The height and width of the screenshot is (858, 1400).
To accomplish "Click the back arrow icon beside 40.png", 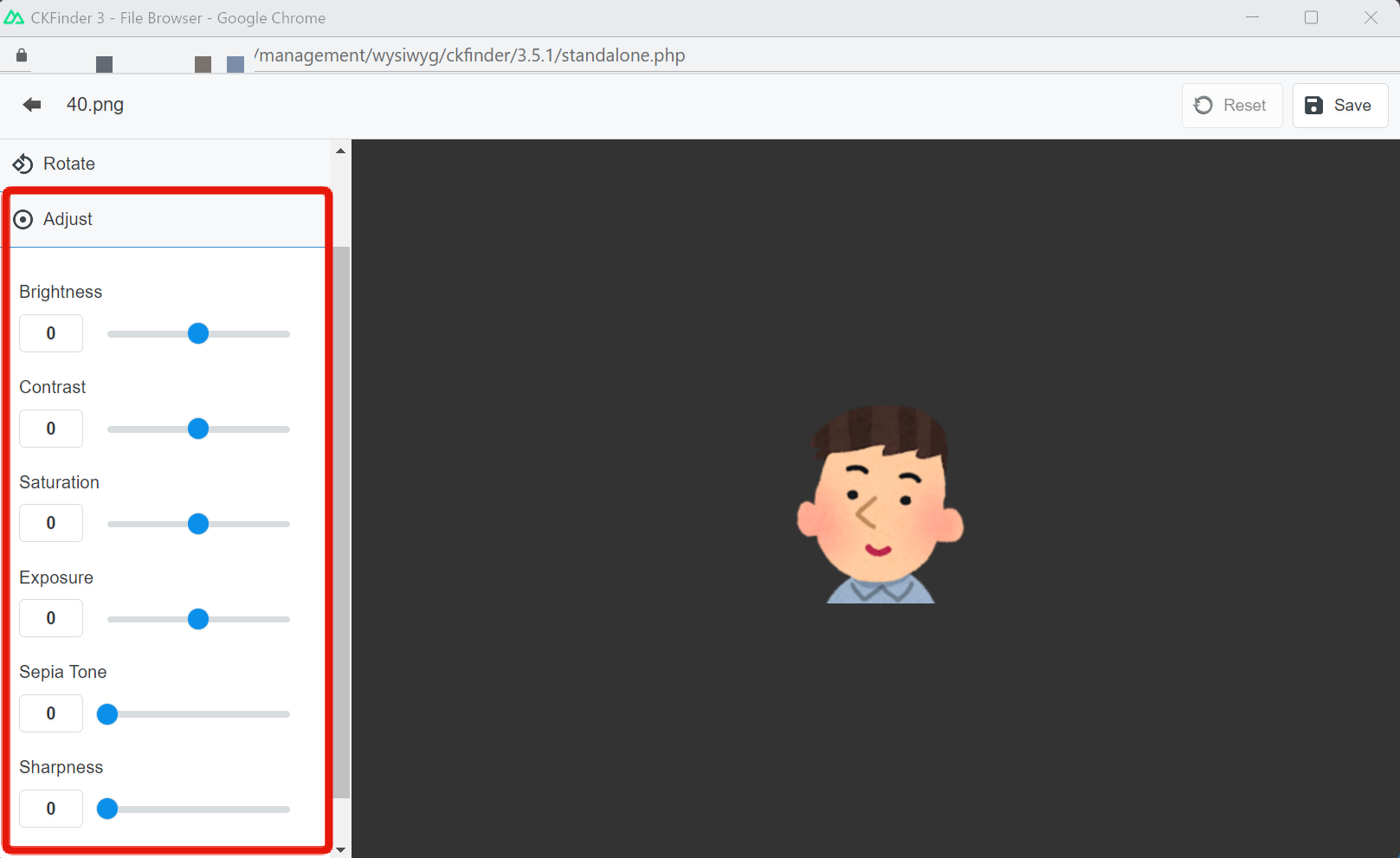I will tap(32, 105).
